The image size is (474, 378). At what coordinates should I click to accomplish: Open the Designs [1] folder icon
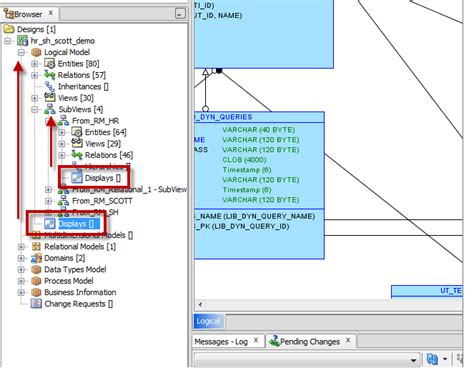9,29
